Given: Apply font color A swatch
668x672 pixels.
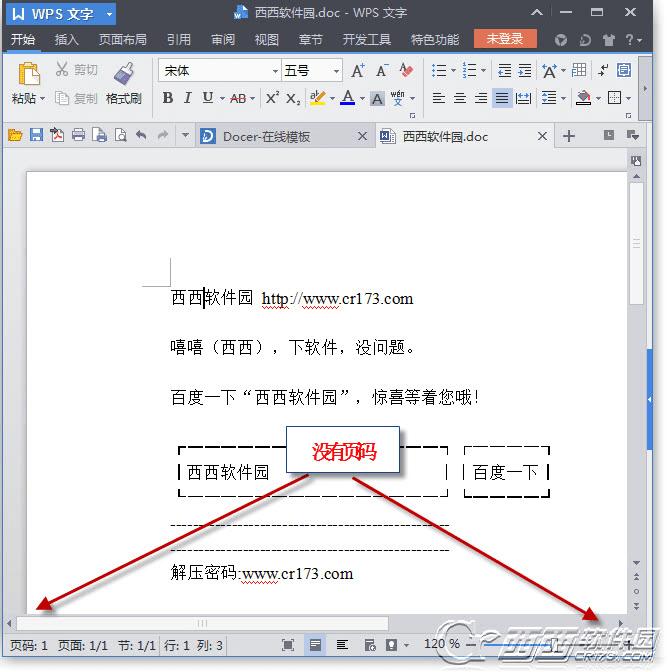Looking at the screenshot, I should click(x=348, y=98).
